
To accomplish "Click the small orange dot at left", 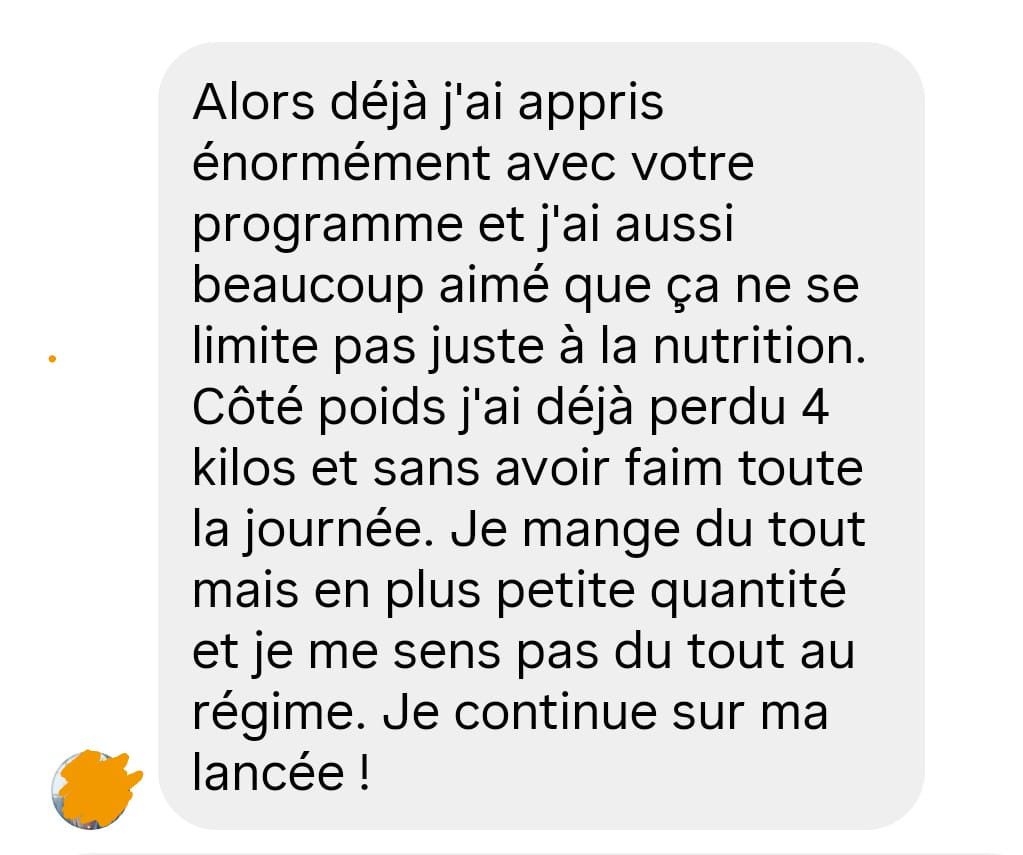I will [52, 358].
